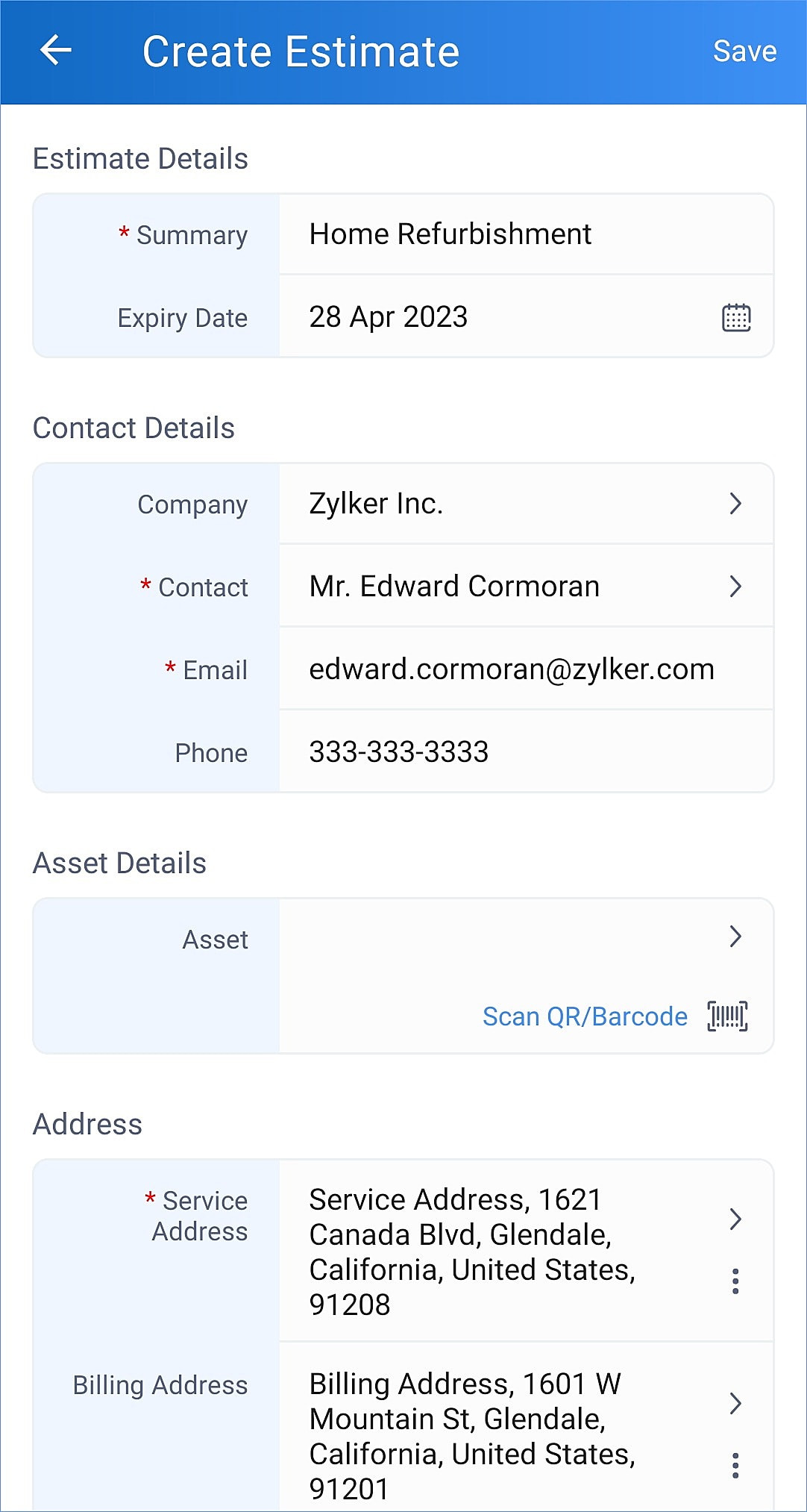Select the 28 Apr 2023 expiry date
This screenshot has width=807, height=1512.
[x=389, y=317]
